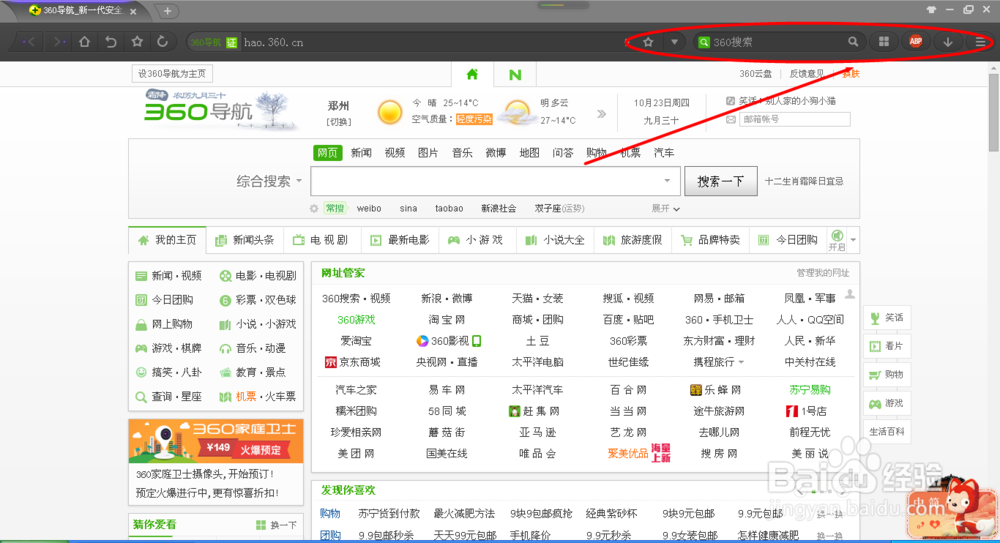Screen dimensions: 1000x543
Task: Expand more weather with double chevron
Action: coord(601,114)
